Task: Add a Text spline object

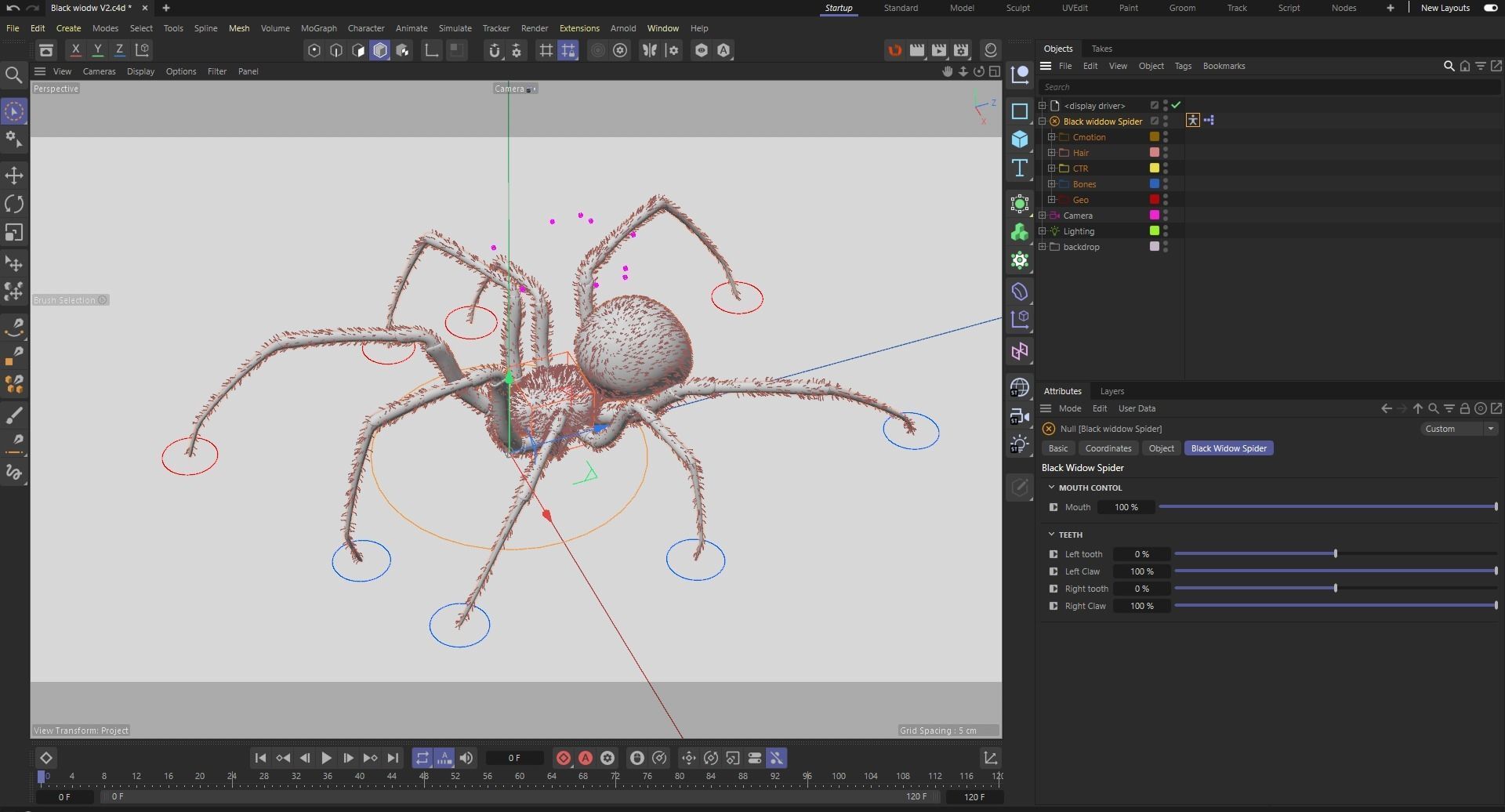Action: [1019, 168]
